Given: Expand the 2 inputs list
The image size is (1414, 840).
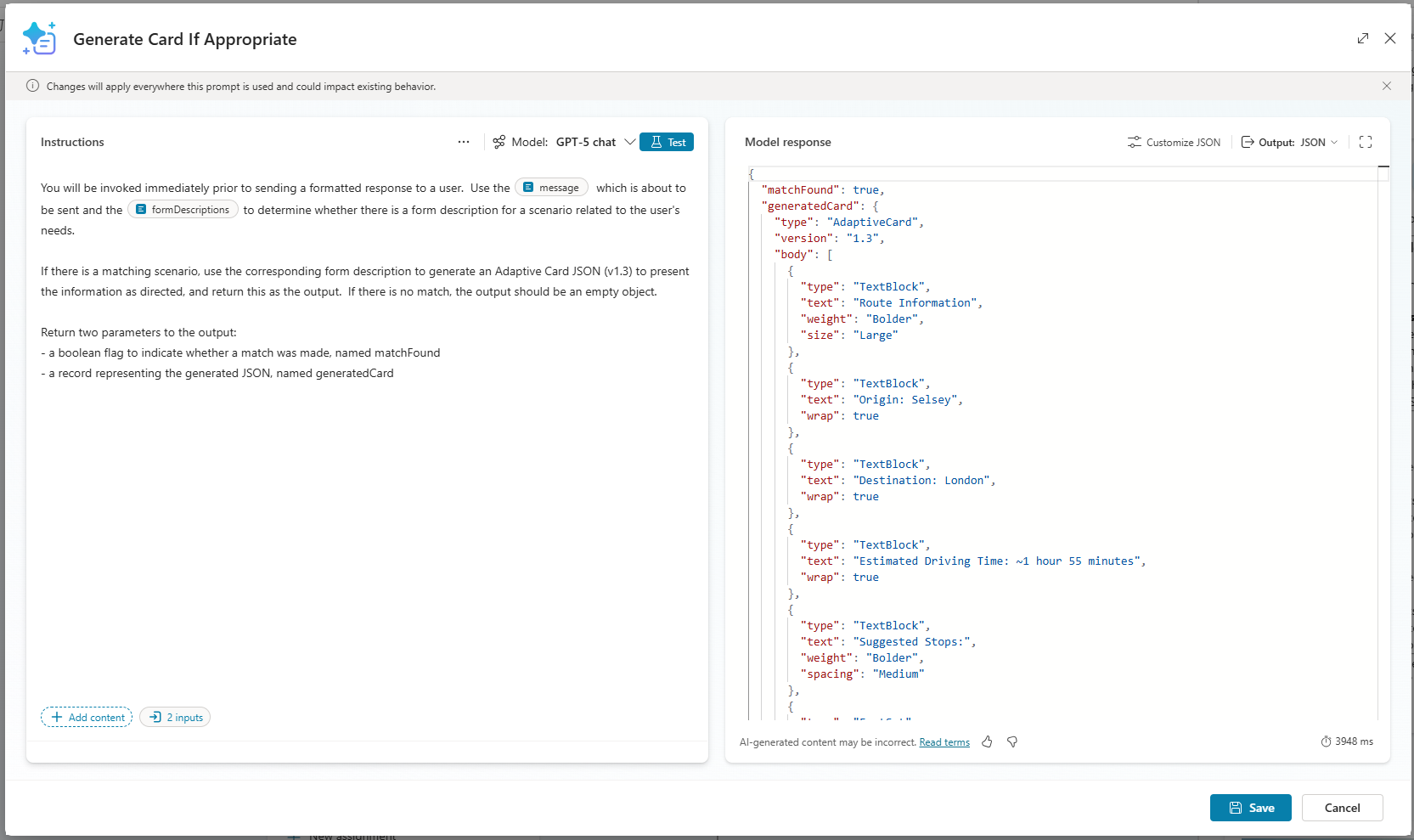Looking at the screenshot, I should tap(175, 717).
